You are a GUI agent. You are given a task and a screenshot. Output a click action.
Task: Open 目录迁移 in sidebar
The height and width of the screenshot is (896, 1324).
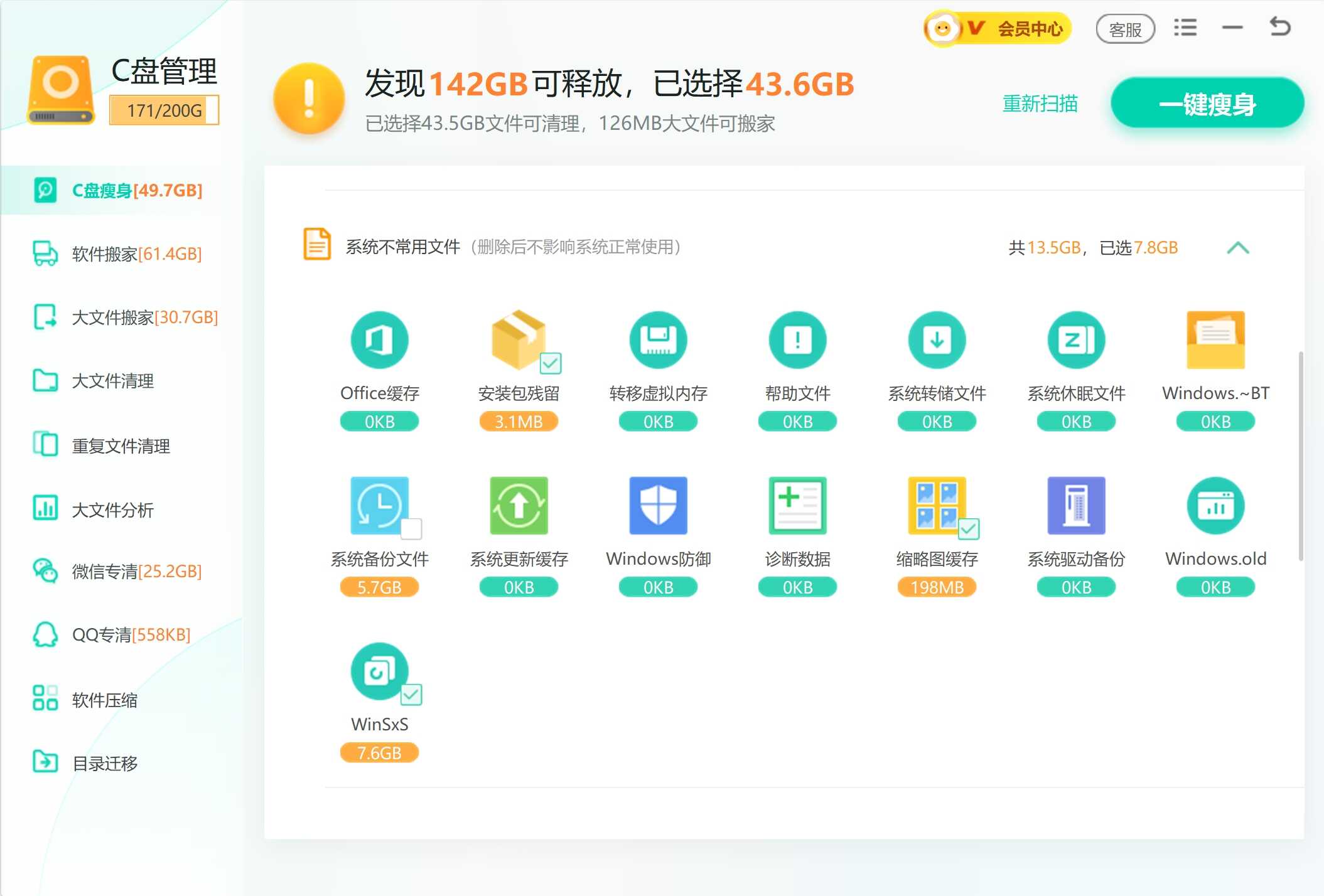(121, 763)
